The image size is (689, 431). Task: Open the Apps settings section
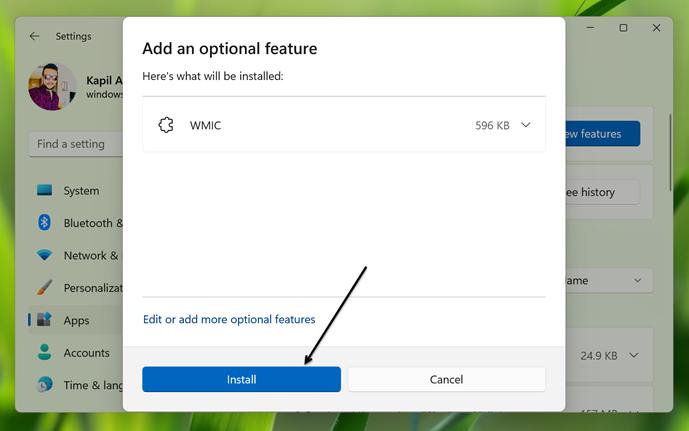tap(76, 321)
